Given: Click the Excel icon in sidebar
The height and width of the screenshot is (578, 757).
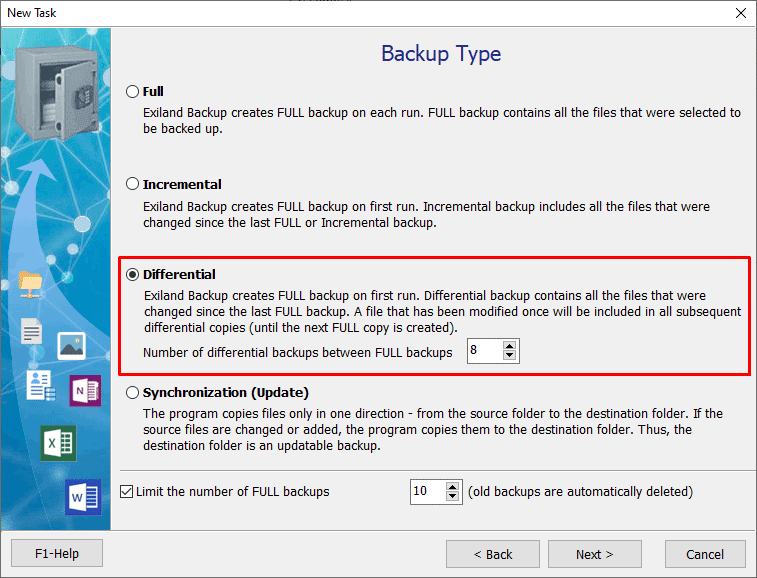Looking at the screenshot, I should (x=58, y=443).
